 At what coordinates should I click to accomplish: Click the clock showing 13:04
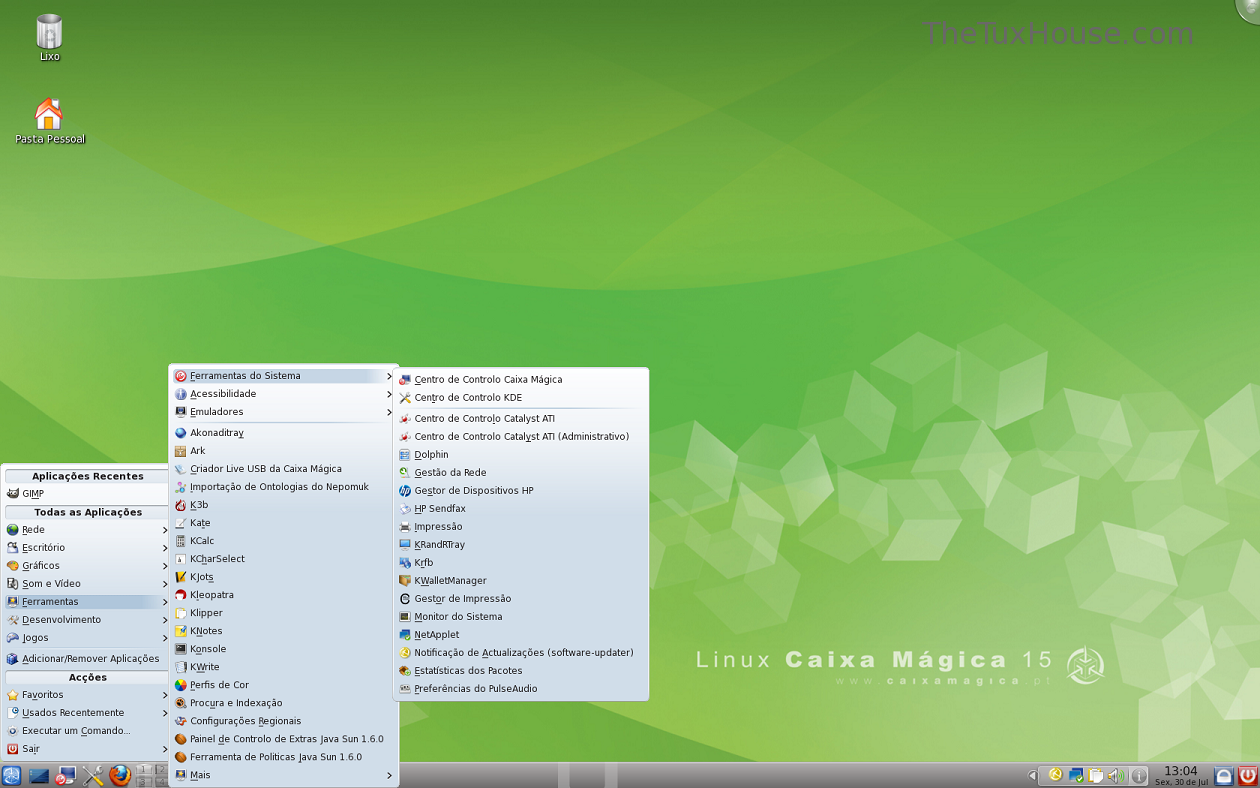[1181, 774]
